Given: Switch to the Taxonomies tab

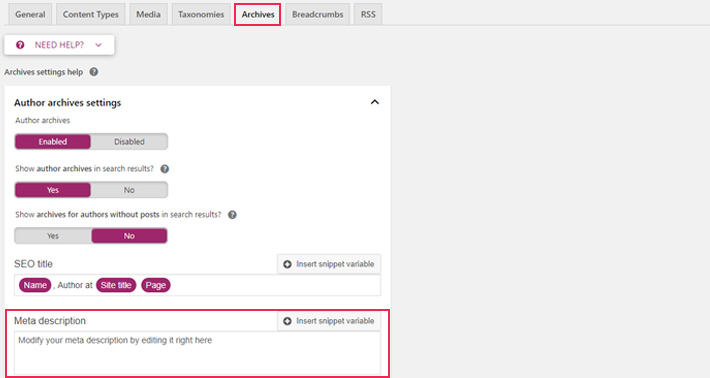Looking at the screenshot, I should pos(201,14).
